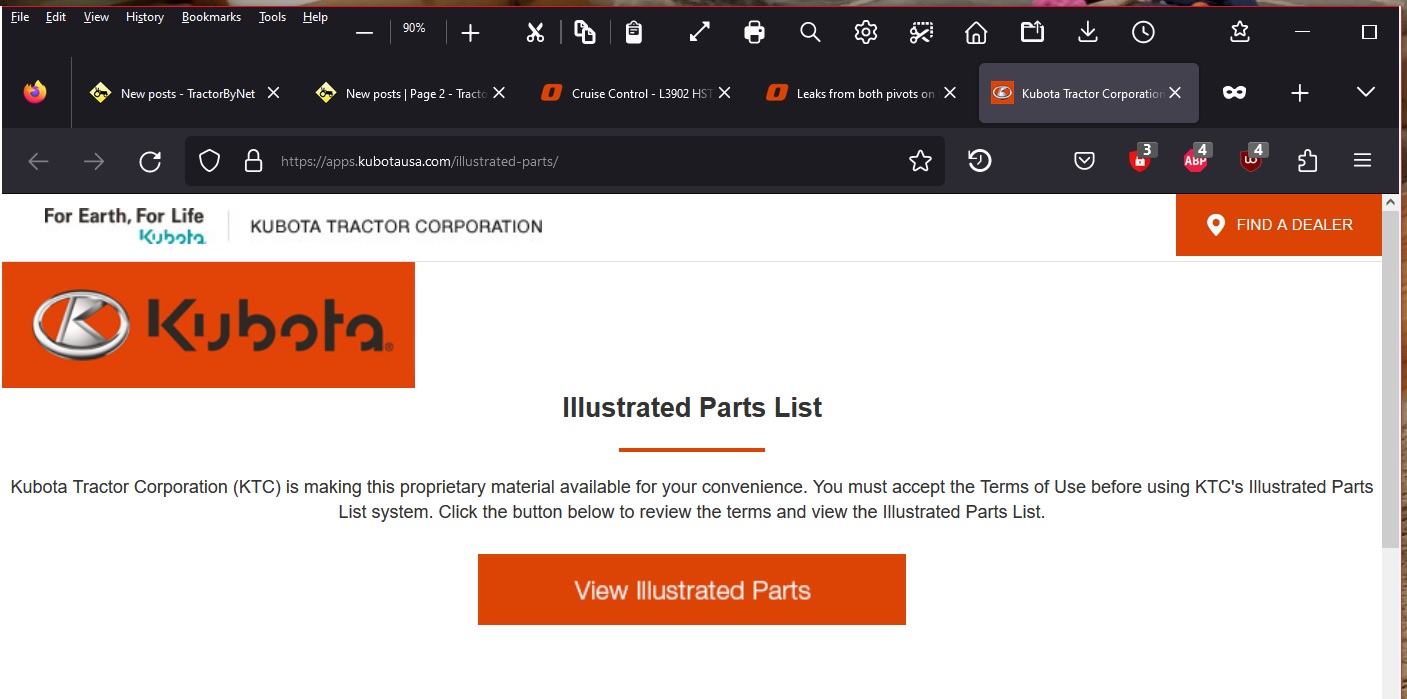Go back with the left arrow

point(38,161)
